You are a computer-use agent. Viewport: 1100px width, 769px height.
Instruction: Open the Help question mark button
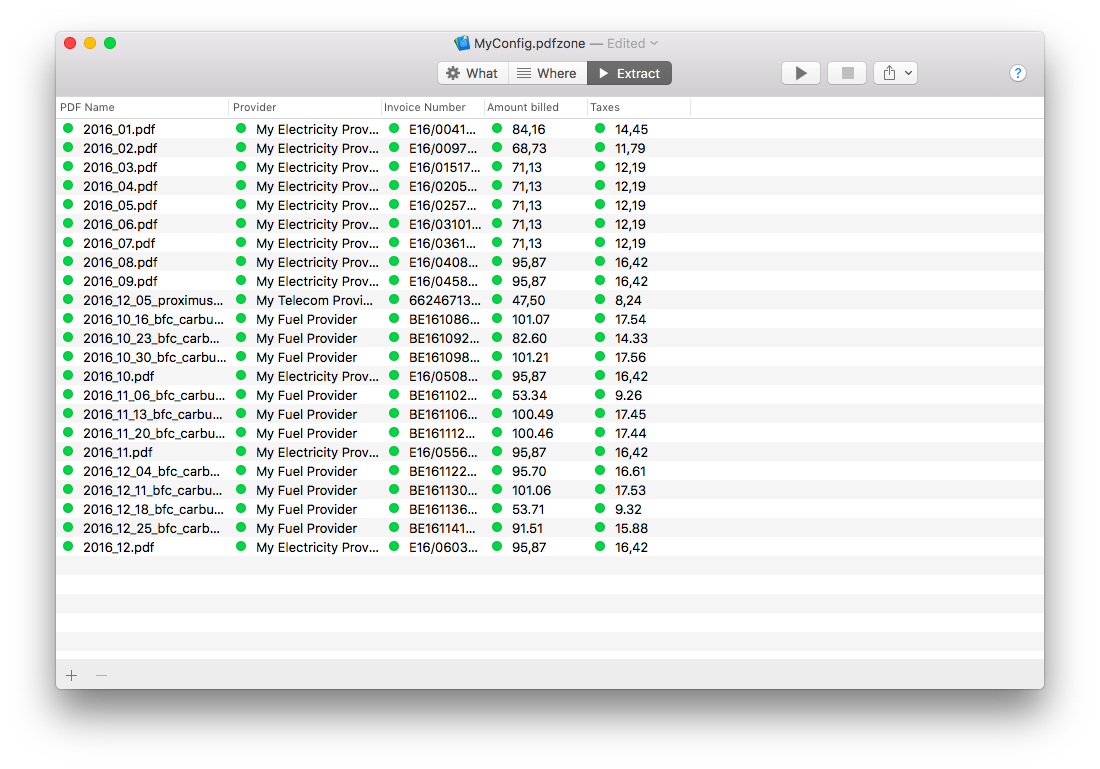click(x=1017, y=73)
